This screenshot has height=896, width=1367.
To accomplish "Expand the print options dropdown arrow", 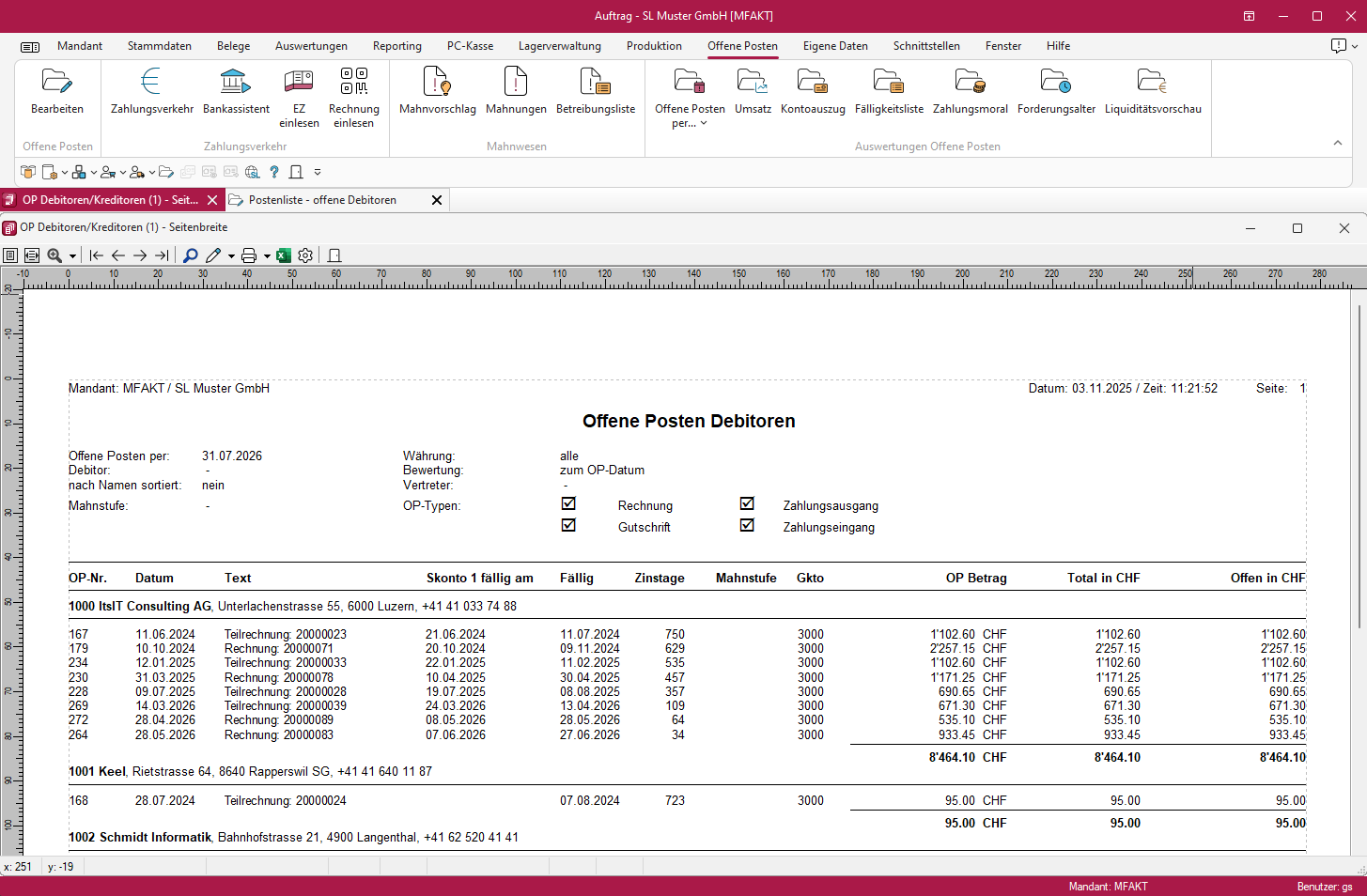I will [x=267, y=256].
